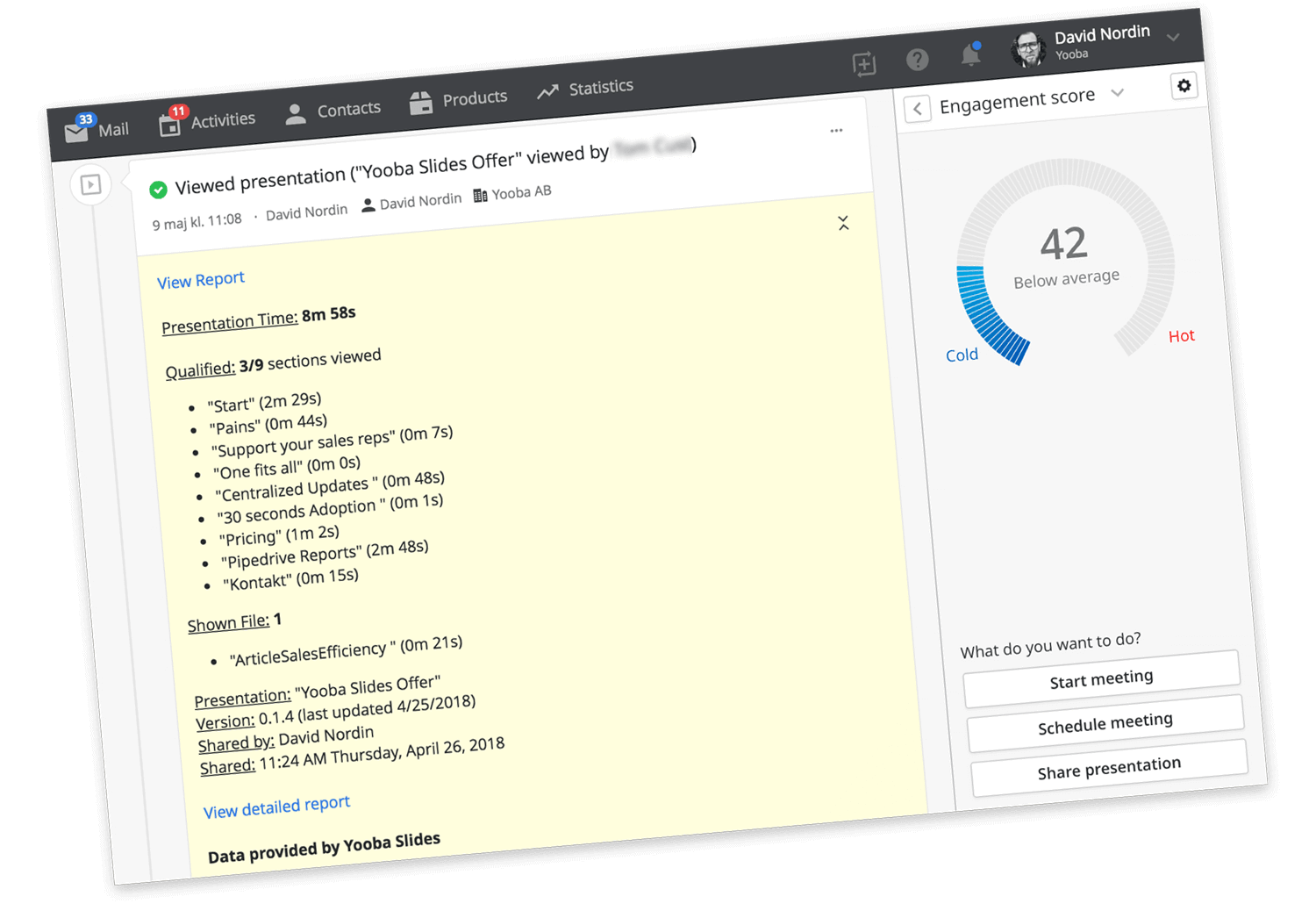Click the Schedule meeting button

tap(1105, 724)
